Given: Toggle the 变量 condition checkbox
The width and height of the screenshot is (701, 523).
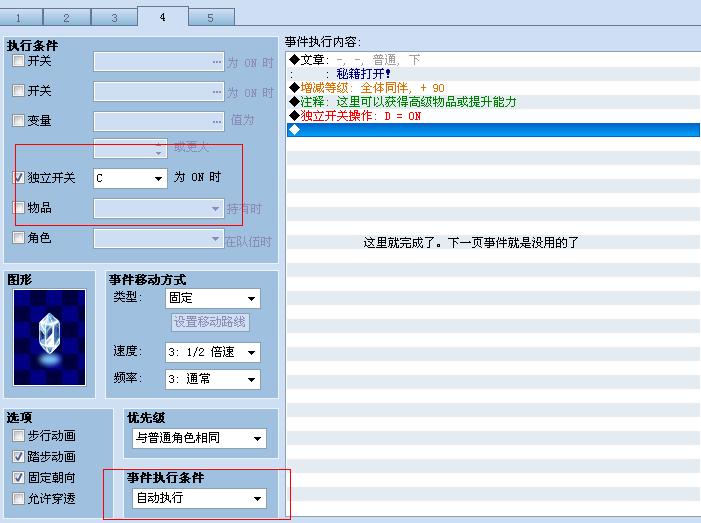Looking at the screenshot, I should [x=18, y=120].
